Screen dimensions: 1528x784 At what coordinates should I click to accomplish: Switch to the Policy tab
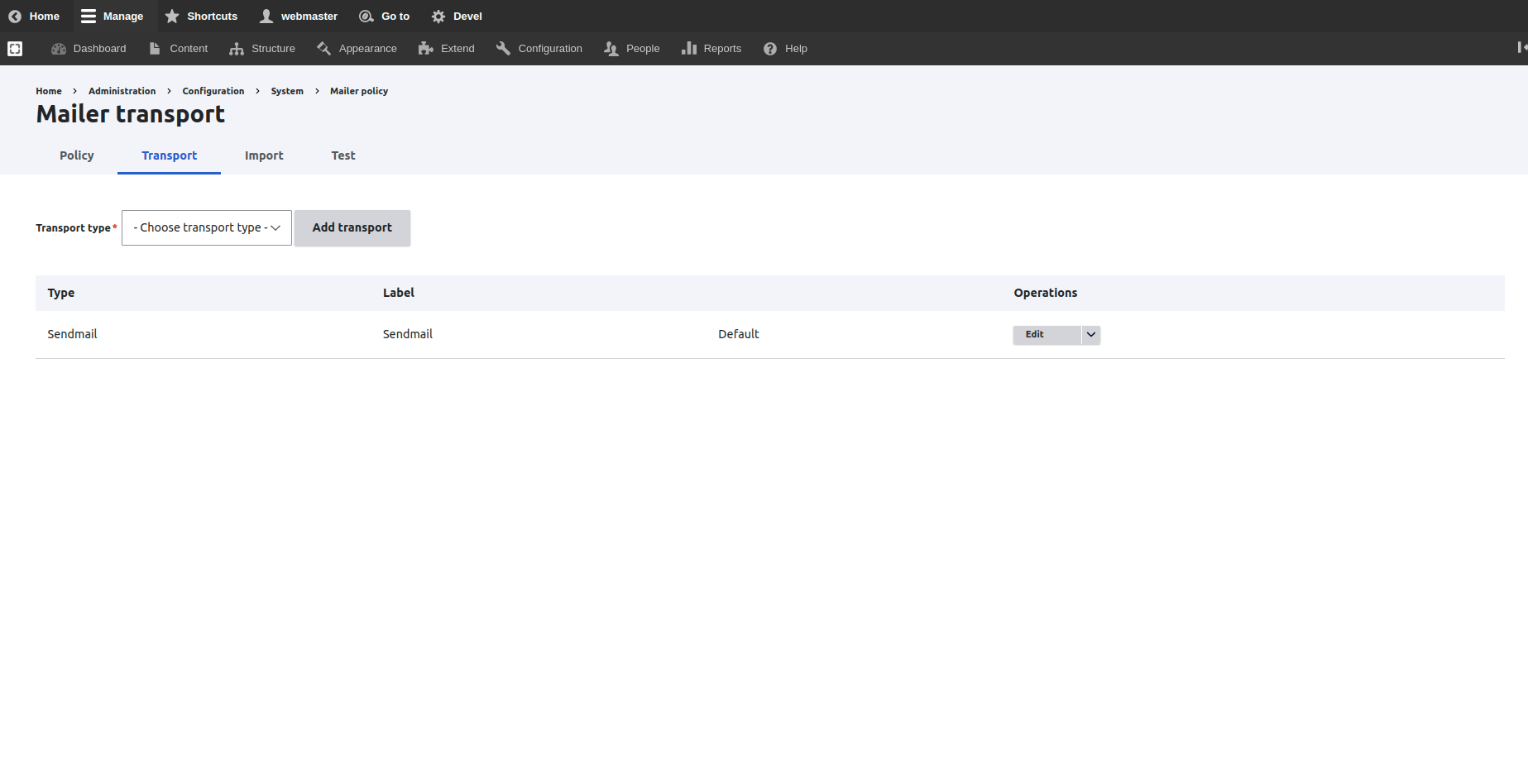(x=77, y=155)
